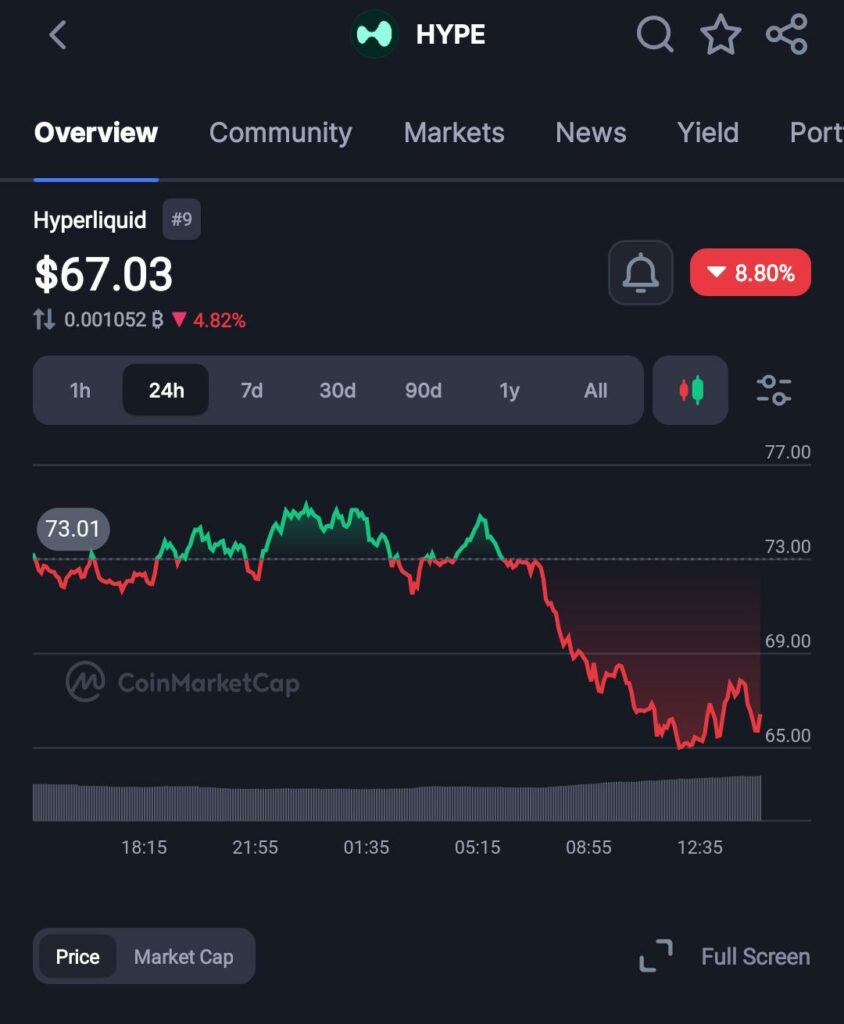This screenshot has height=1024, width=844.
Task: Tap the volume bars under the chart
Action: [x=397, y=798]
